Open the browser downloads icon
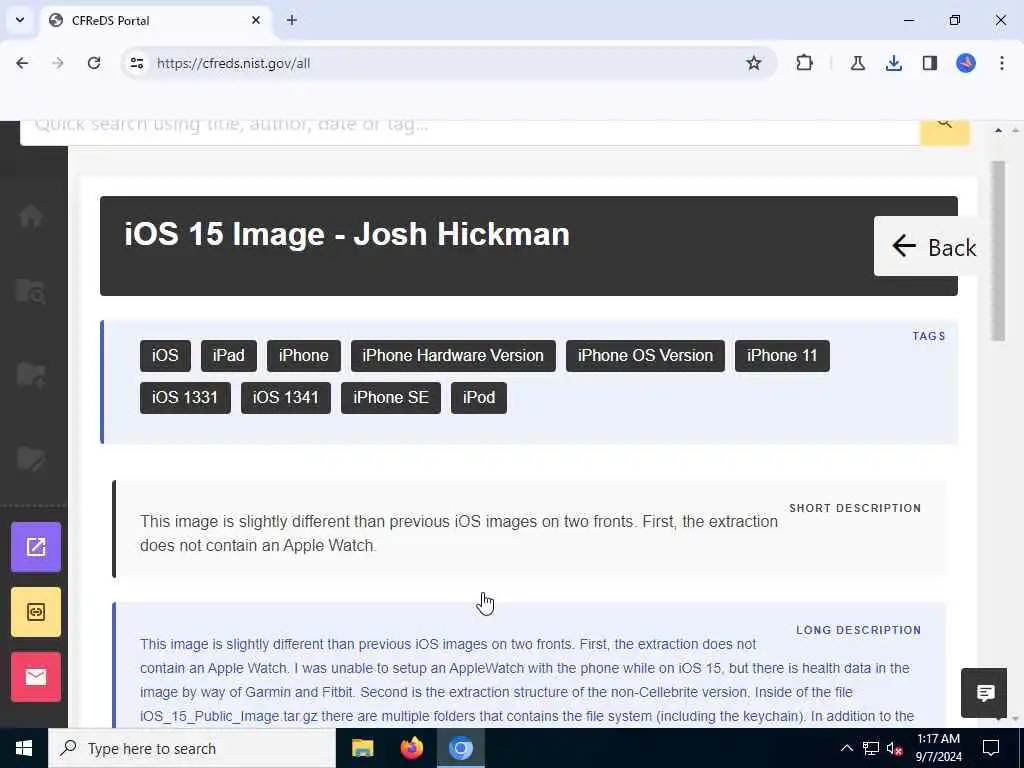 point(893,63)
